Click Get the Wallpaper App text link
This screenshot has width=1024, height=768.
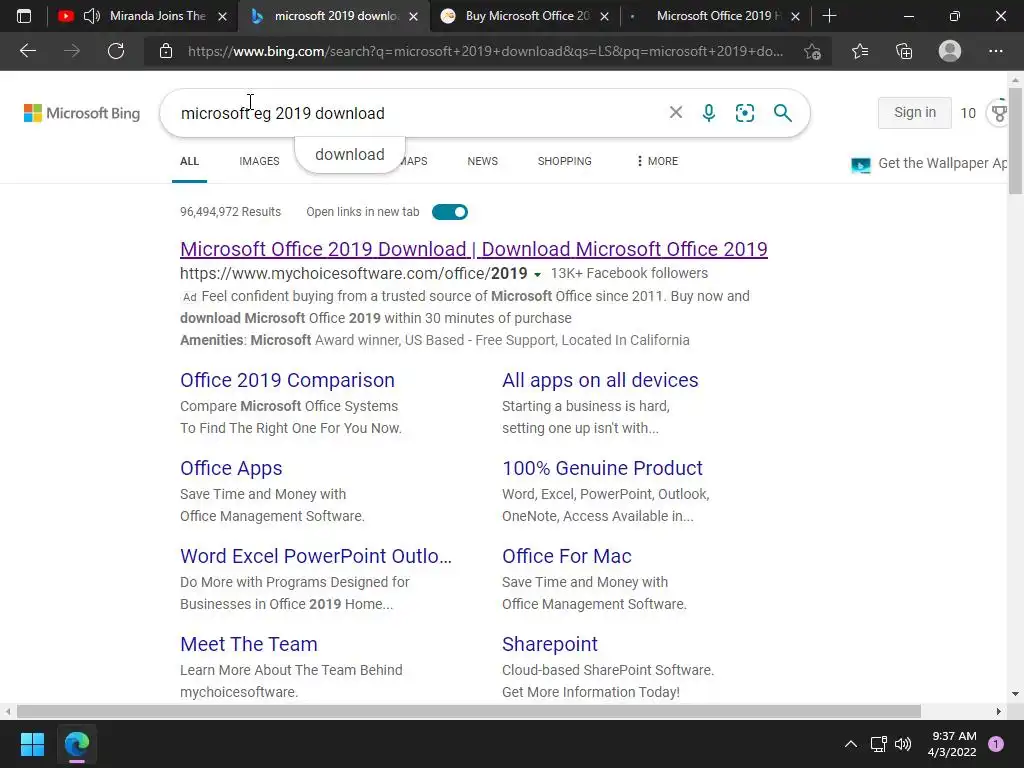[943, 163]
